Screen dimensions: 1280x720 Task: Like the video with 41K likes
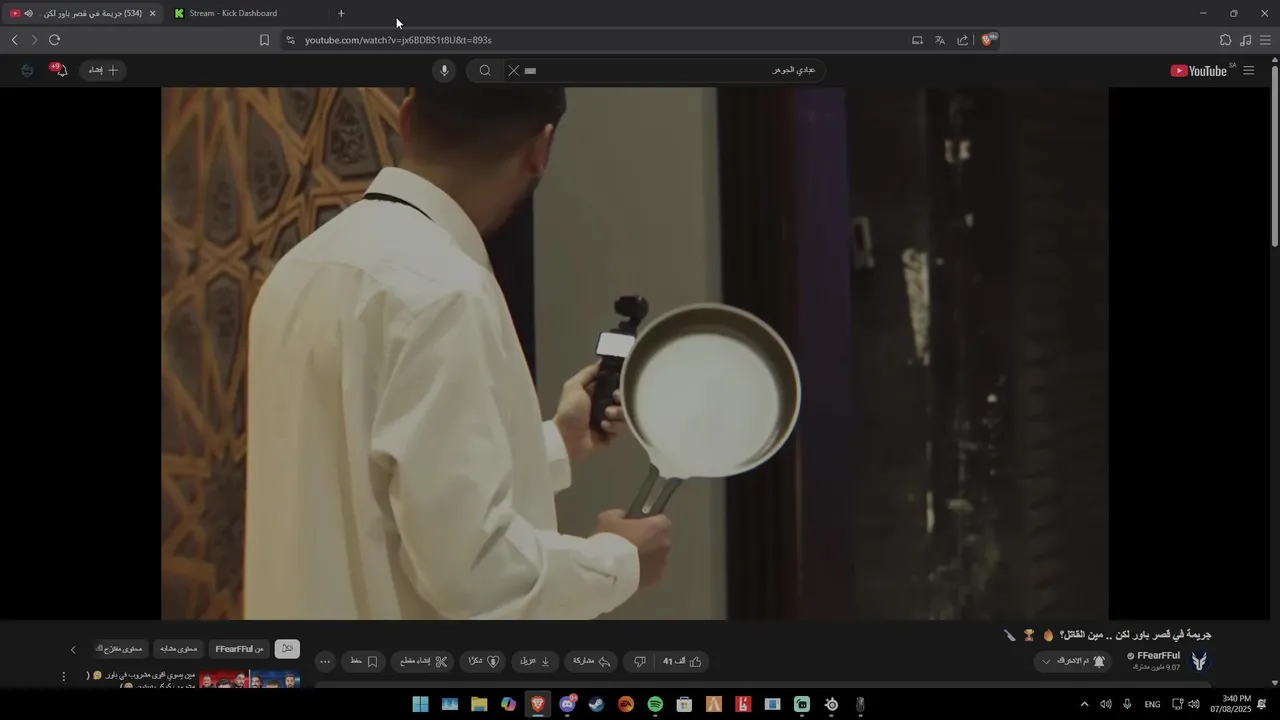(x=681, y=661)
